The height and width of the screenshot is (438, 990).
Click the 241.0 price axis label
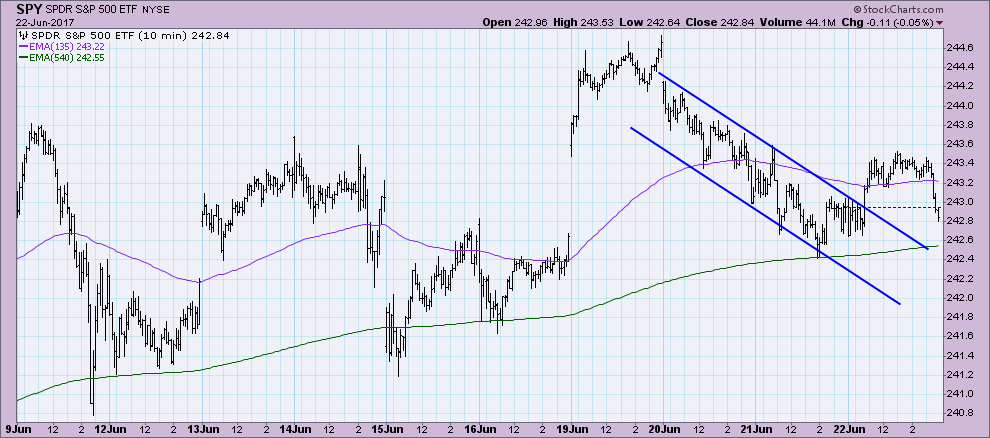[960, 394]
